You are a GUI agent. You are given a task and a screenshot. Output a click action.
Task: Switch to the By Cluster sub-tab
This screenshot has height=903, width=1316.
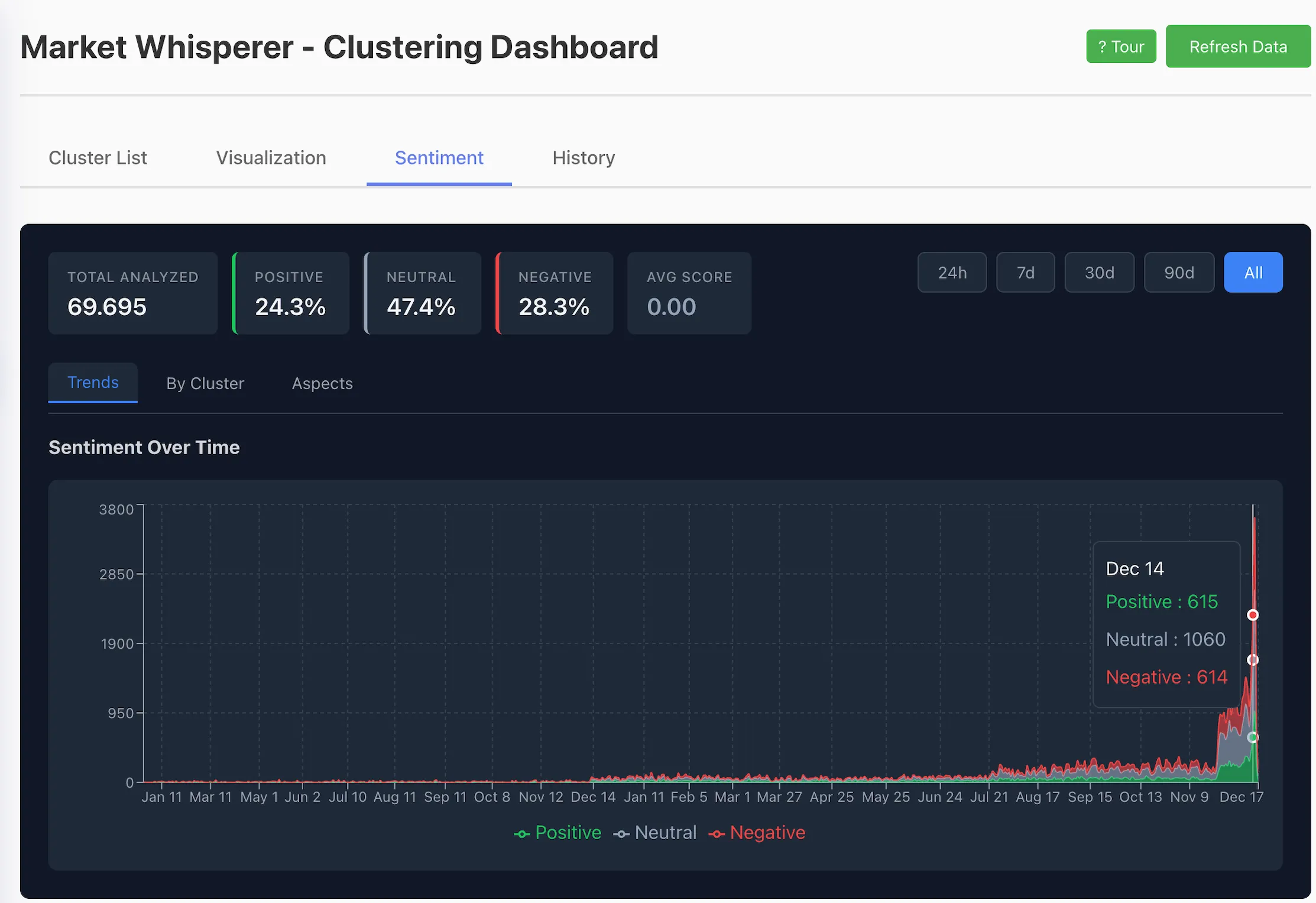point(205,383)
